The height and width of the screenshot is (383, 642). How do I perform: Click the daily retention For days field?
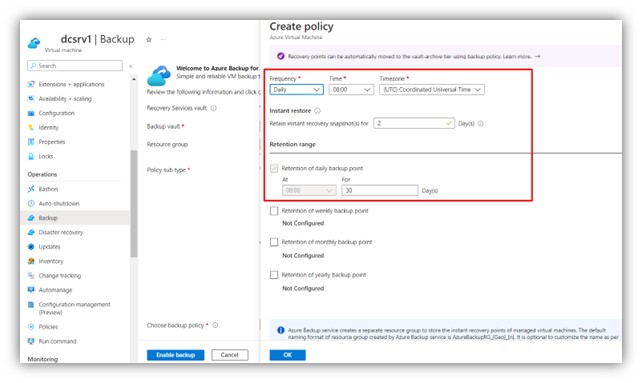[380, 190]
